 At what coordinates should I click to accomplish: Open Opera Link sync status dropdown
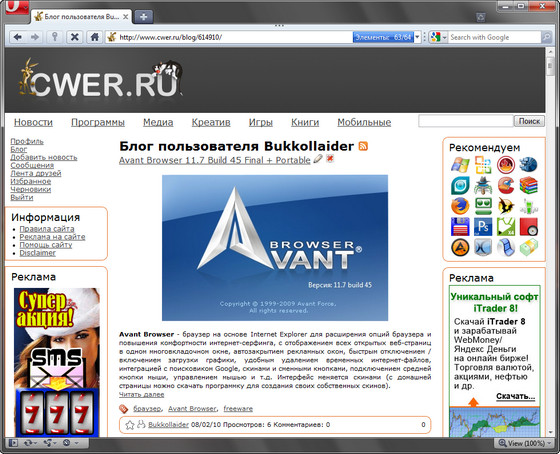[31, 443]
